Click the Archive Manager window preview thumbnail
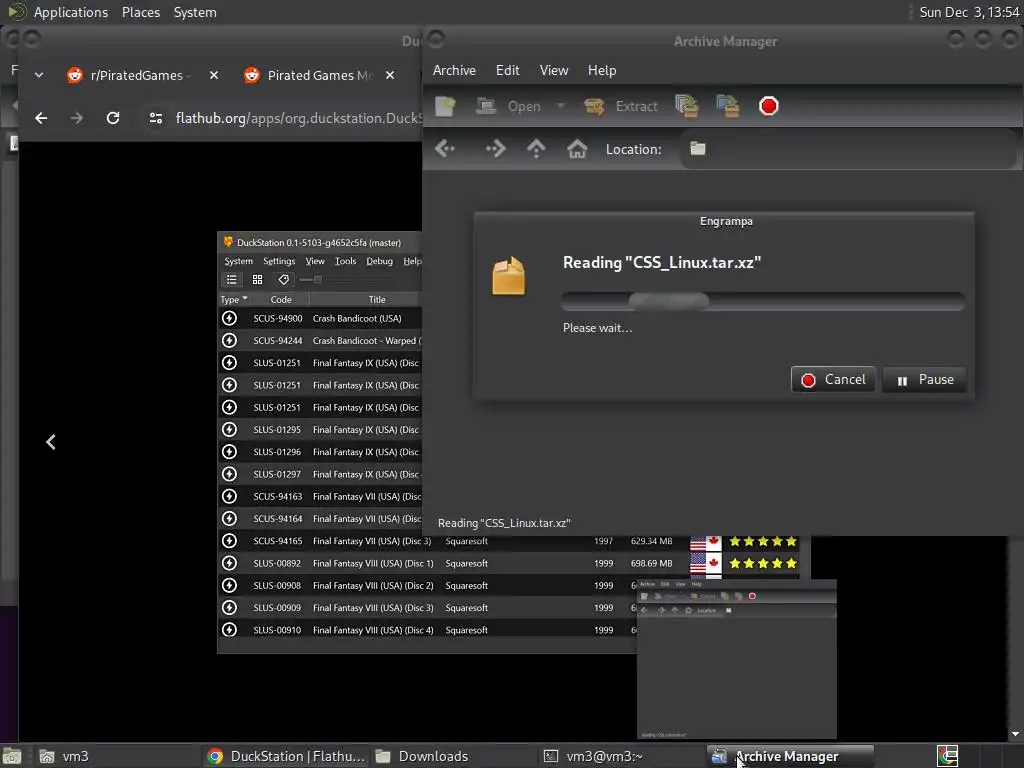The width and height of the screenshot is (1024, 768). 737,659
